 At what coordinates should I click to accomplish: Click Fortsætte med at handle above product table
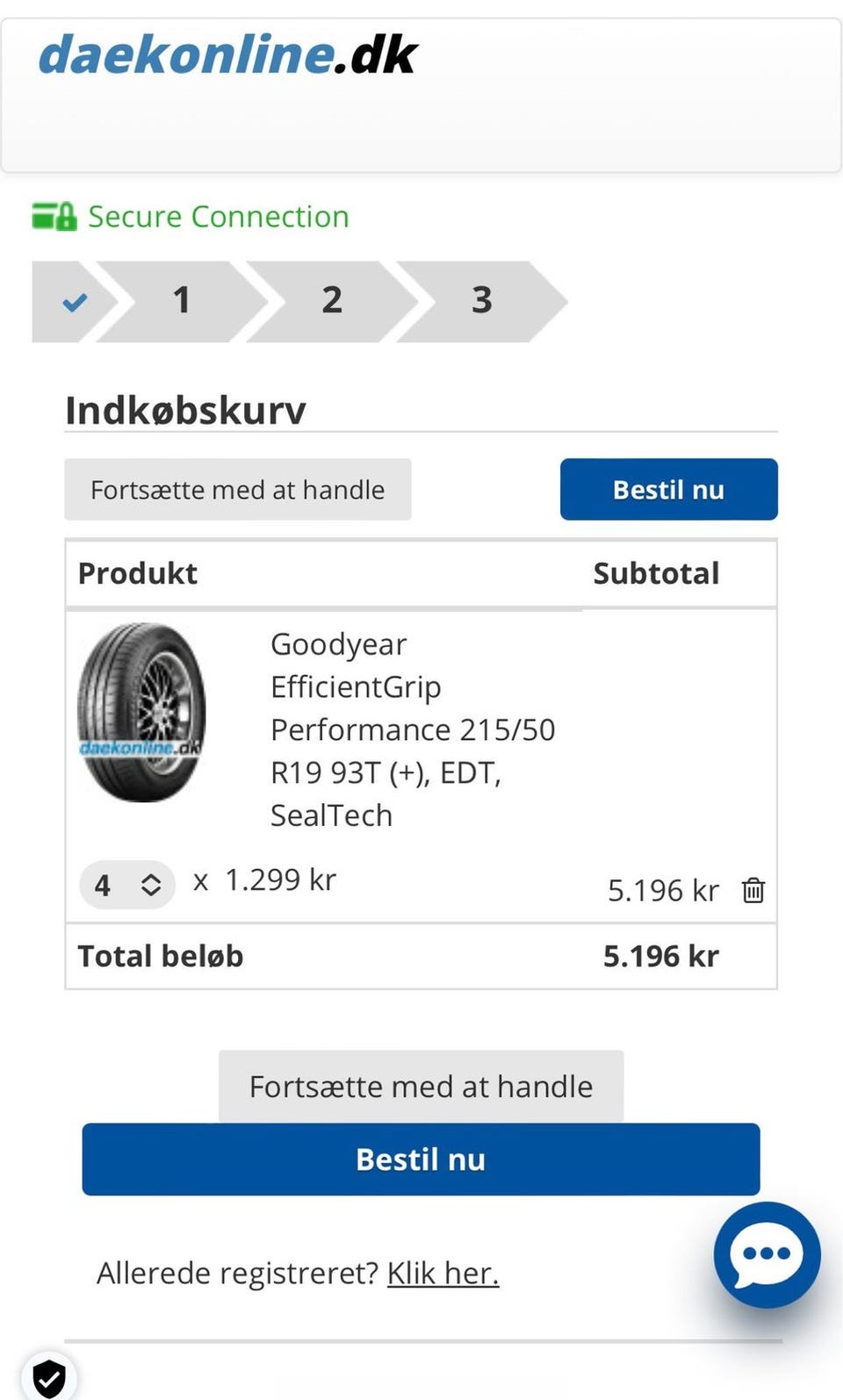pyautogui.click(x=237, y=490)
